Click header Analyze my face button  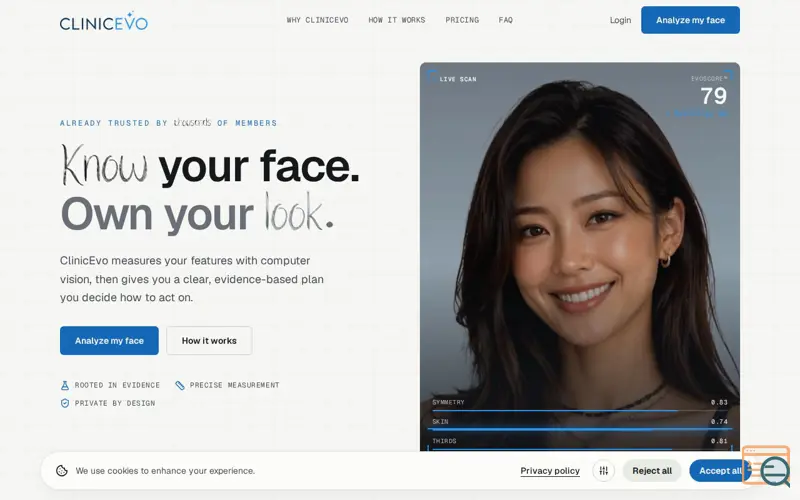[690, 20]
